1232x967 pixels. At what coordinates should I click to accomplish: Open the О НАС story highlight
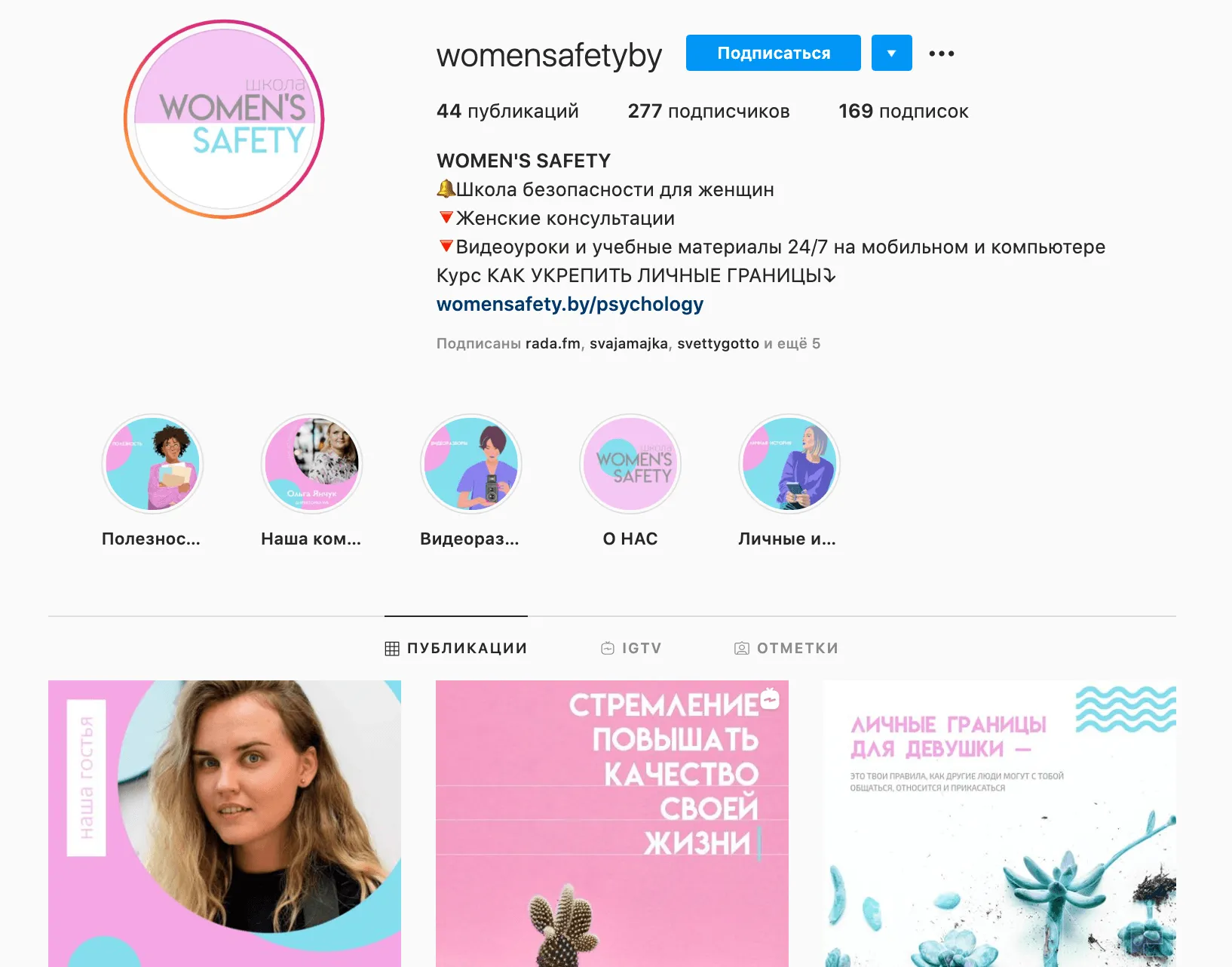tap(630, 464)
